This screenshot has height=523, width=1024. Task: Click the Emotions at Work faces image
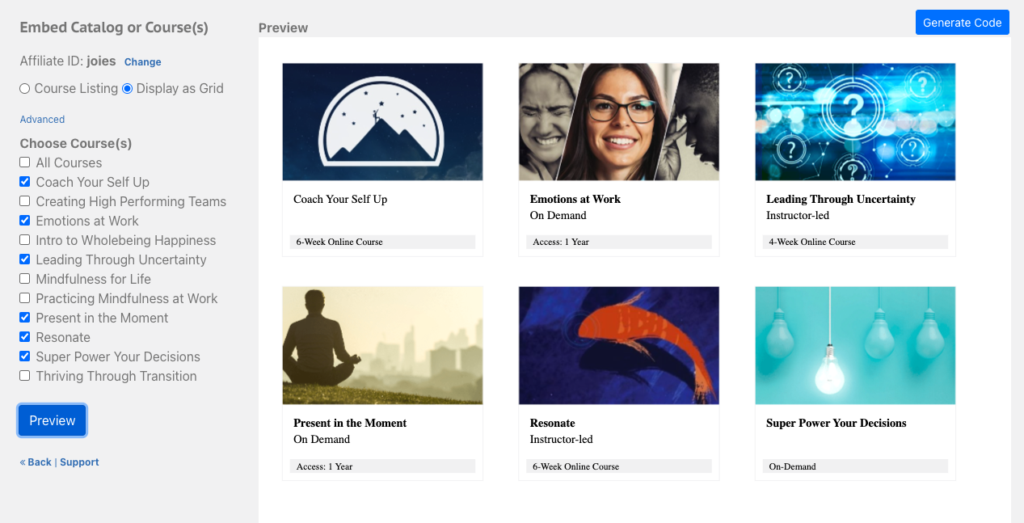tap(618, 122)
